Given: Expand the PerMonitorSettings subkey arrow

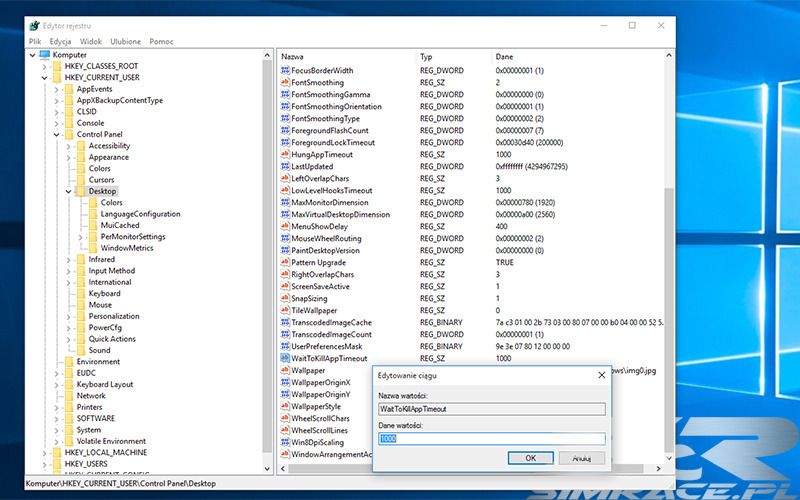Looking at the screenshot, I should (80, 237).
